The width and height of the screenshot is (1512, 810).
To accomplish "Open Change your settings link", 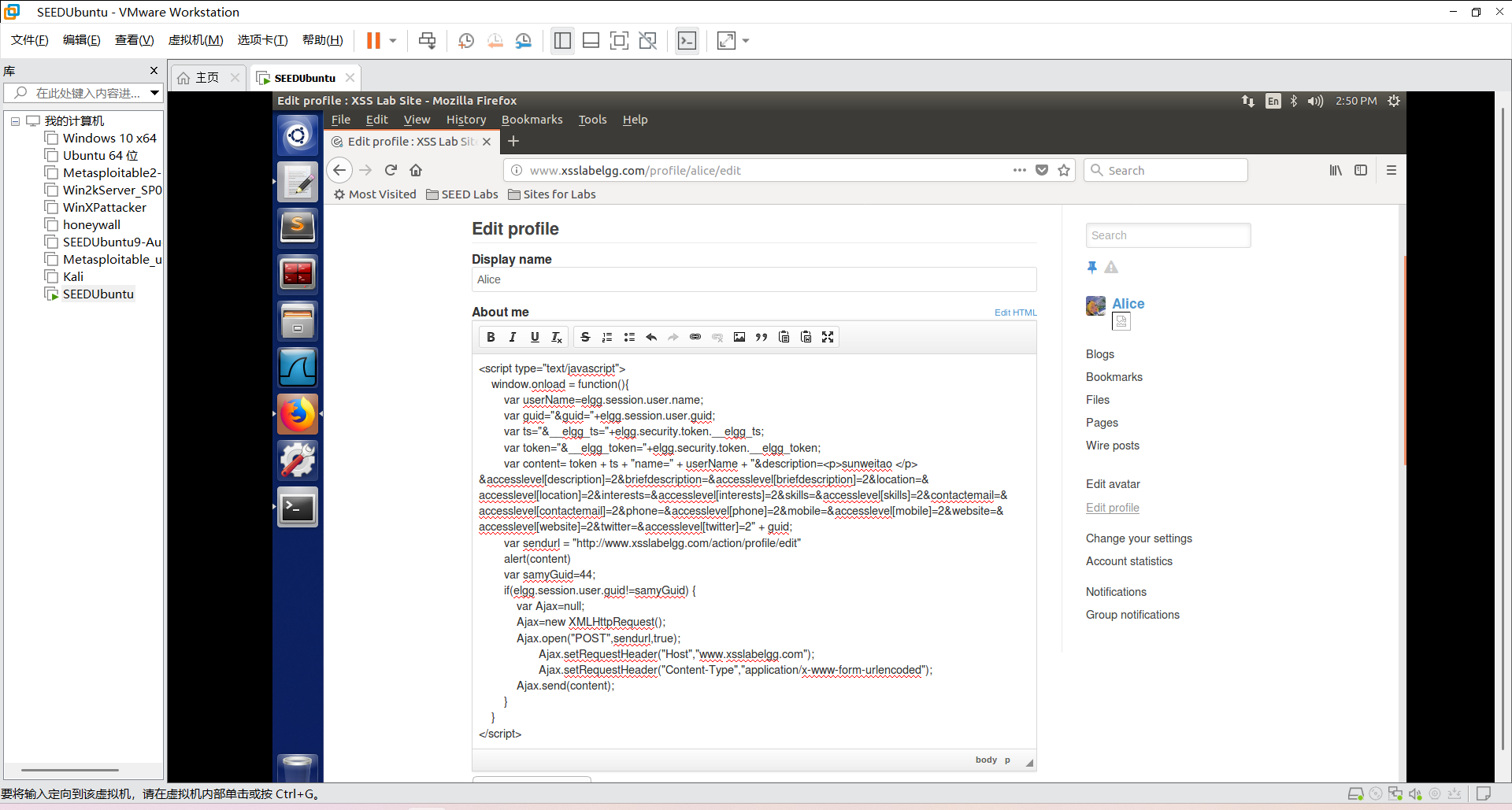I will click(1139, 538).
